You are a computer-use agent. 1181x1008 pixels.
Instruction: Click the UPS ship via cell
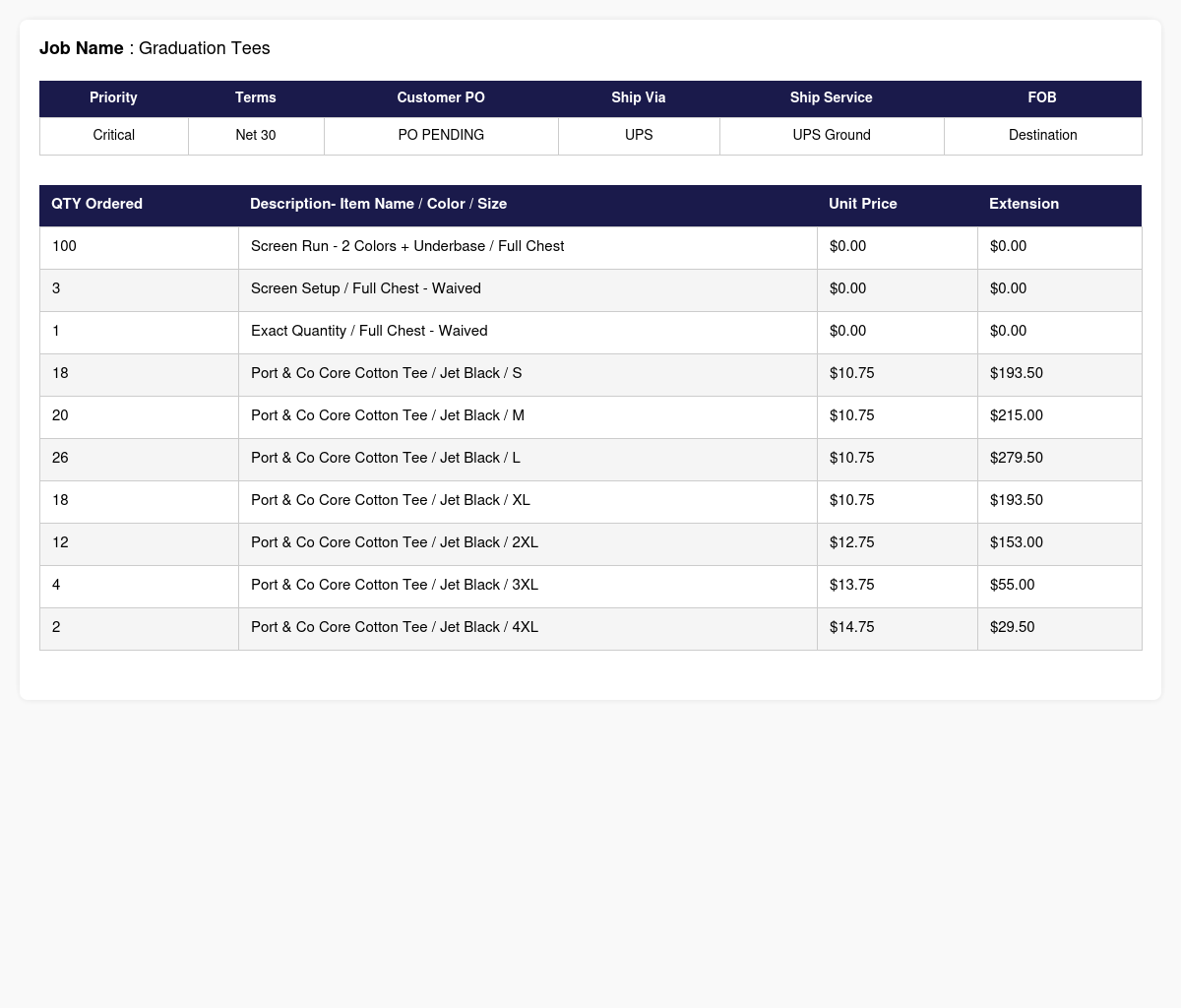pyautogui.click(x=639, y=135)
